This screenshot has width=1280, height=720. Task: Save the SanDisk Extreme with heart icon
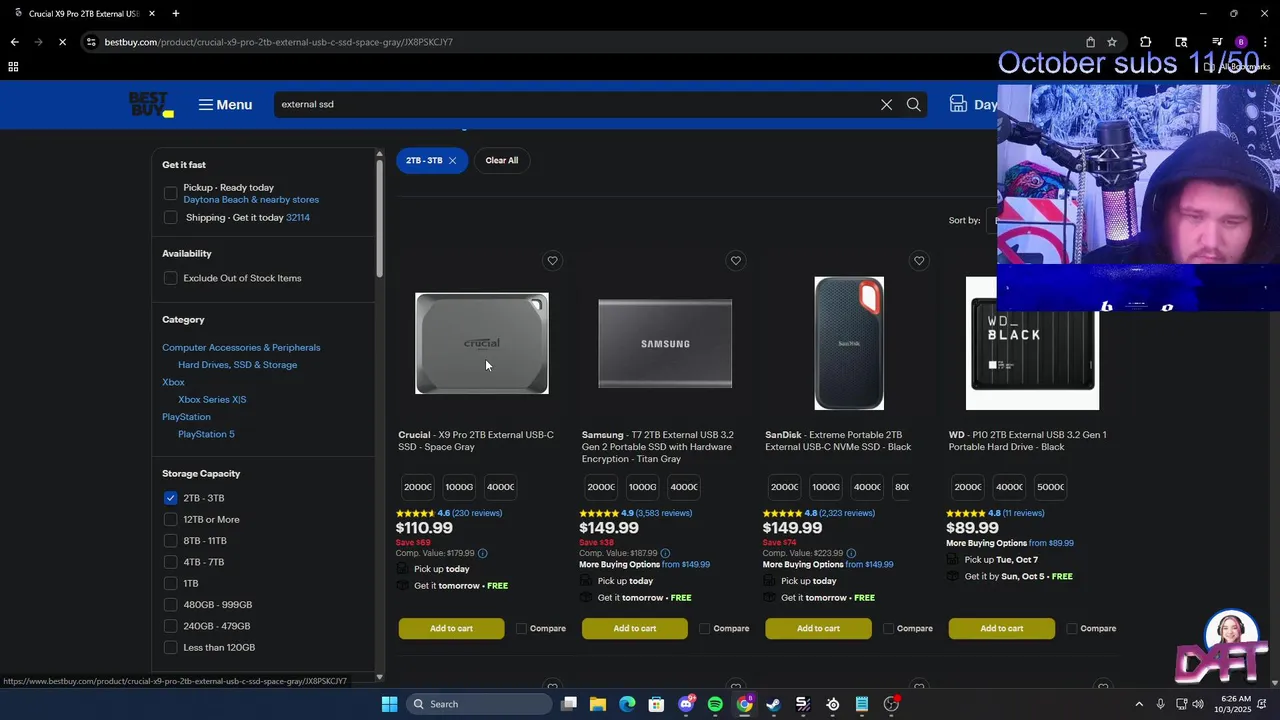pyautogui.click(x=919, y=261)
